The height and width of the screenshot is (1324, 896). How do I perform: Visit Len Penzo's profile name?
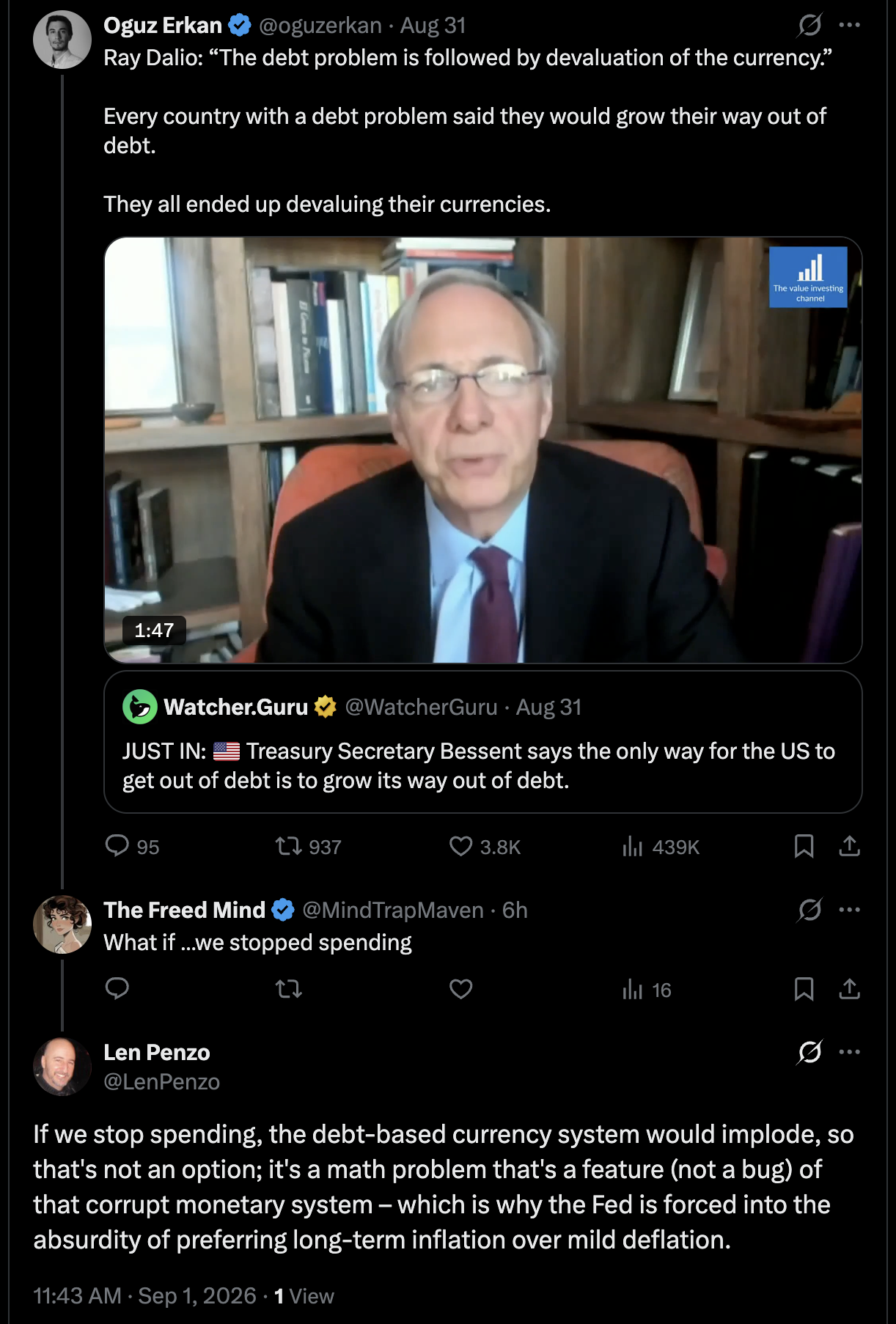[157, 1053]
